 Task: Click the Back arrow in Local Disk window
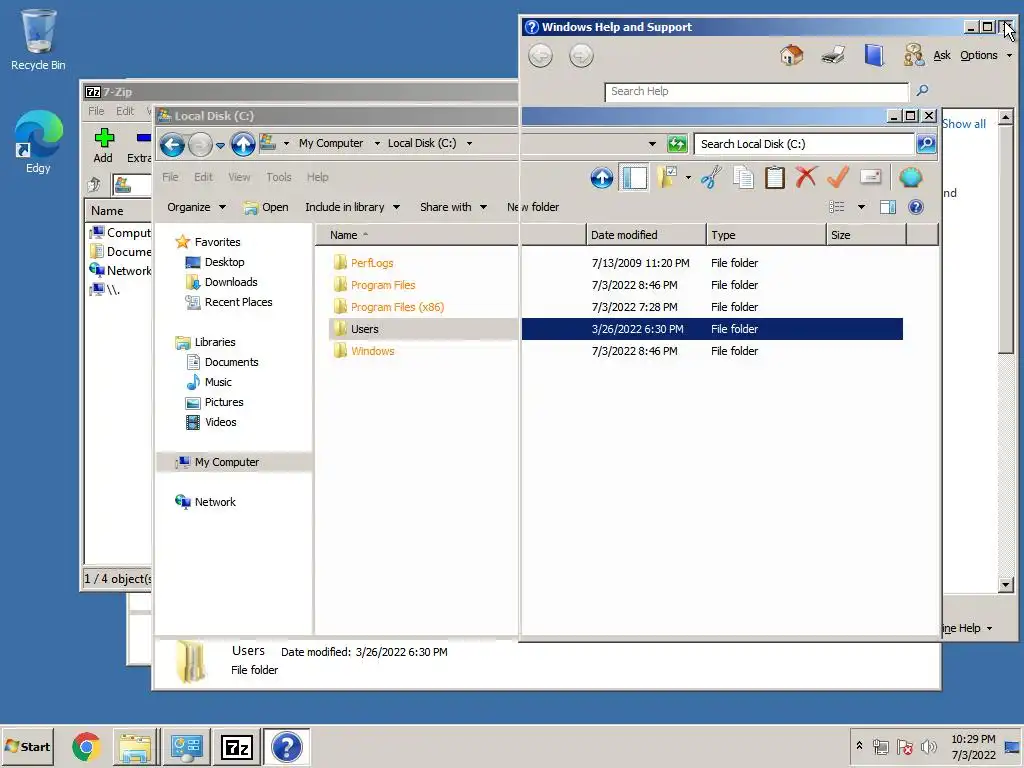(172, 144)
